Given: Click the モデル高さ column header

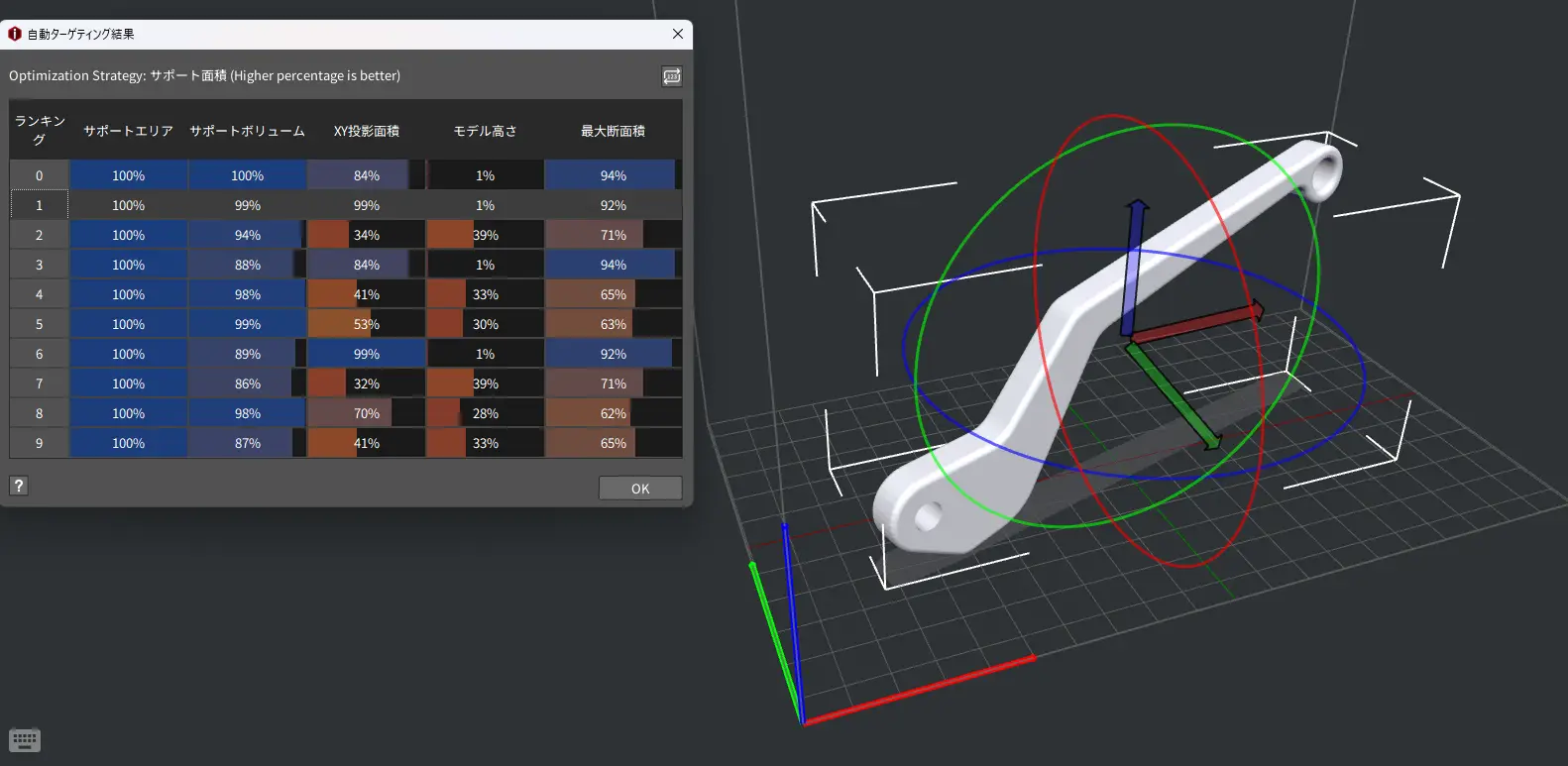Looking at the screenshot, I should [485, 131].
